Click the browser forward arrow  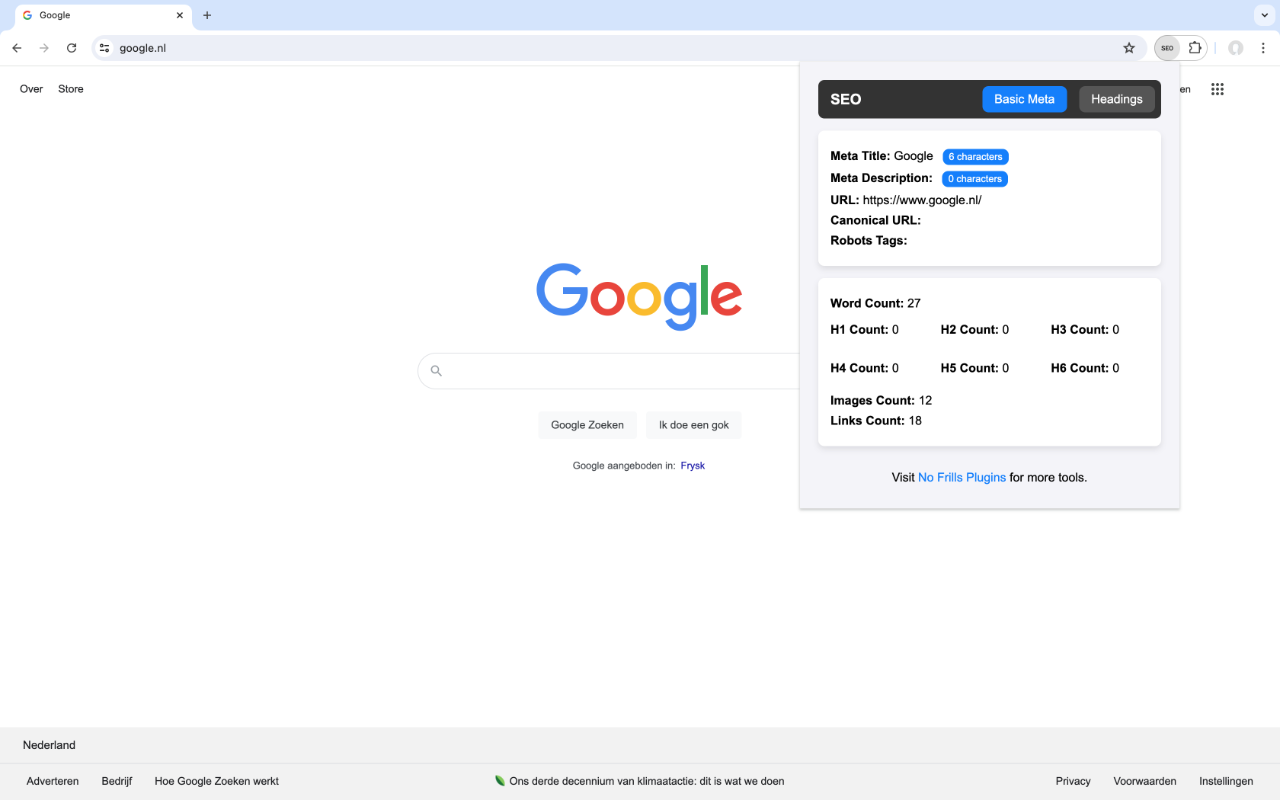[x=44, y=48]
